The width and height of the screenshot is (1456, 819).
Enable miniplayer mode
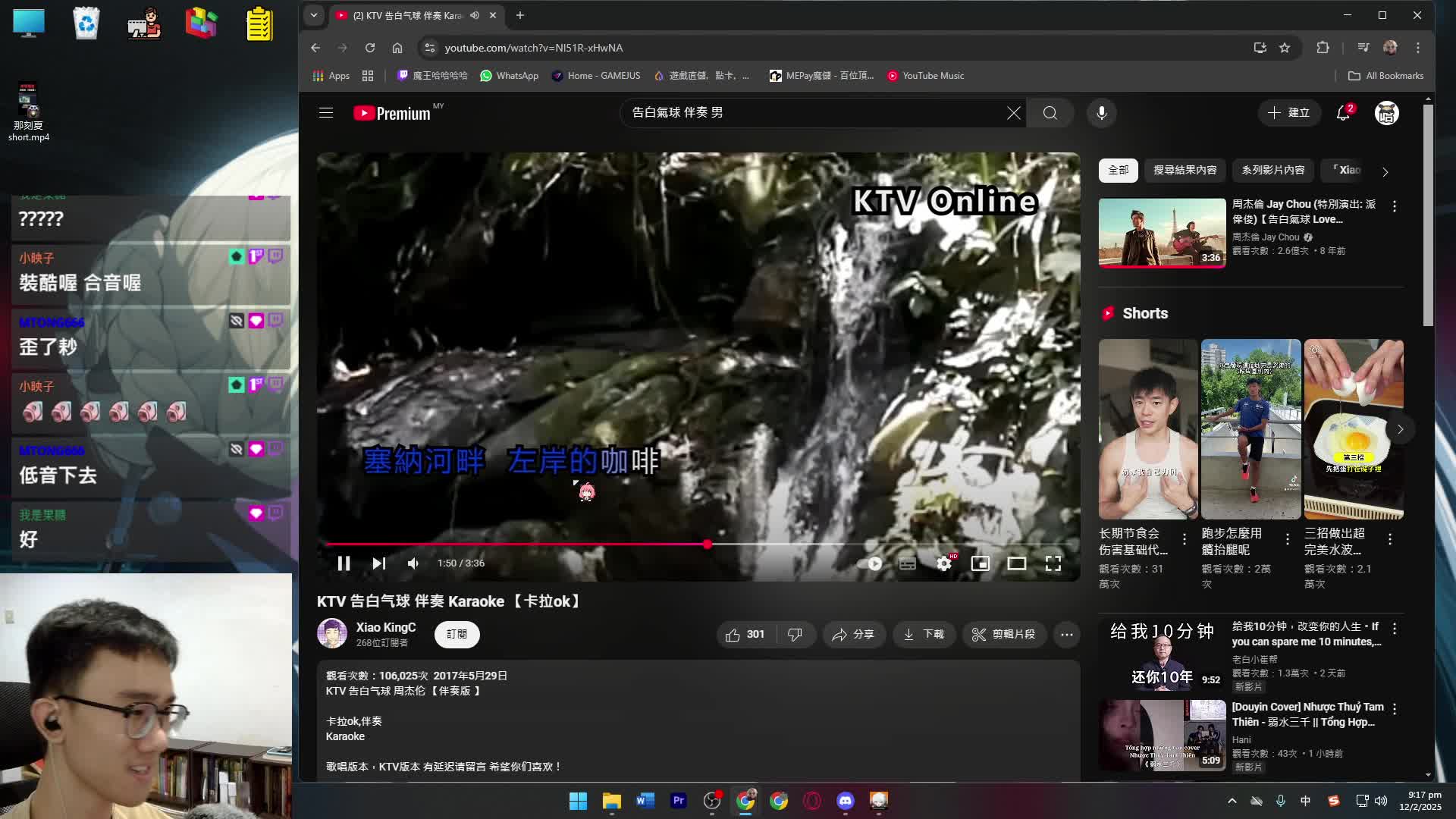pos(981,563)
